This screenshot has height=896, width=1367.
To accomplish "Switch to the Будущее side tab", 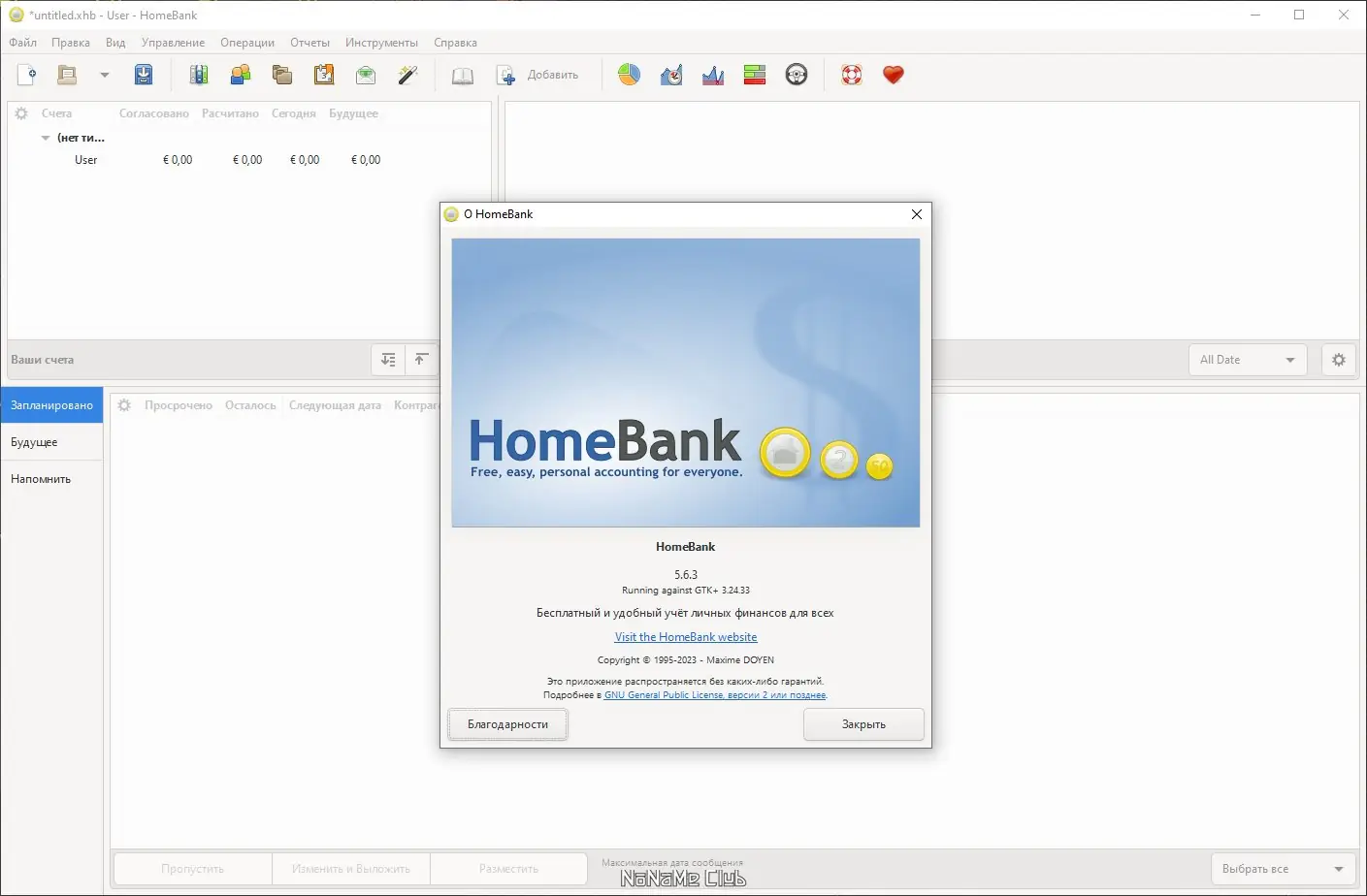I will pos(51,442).
